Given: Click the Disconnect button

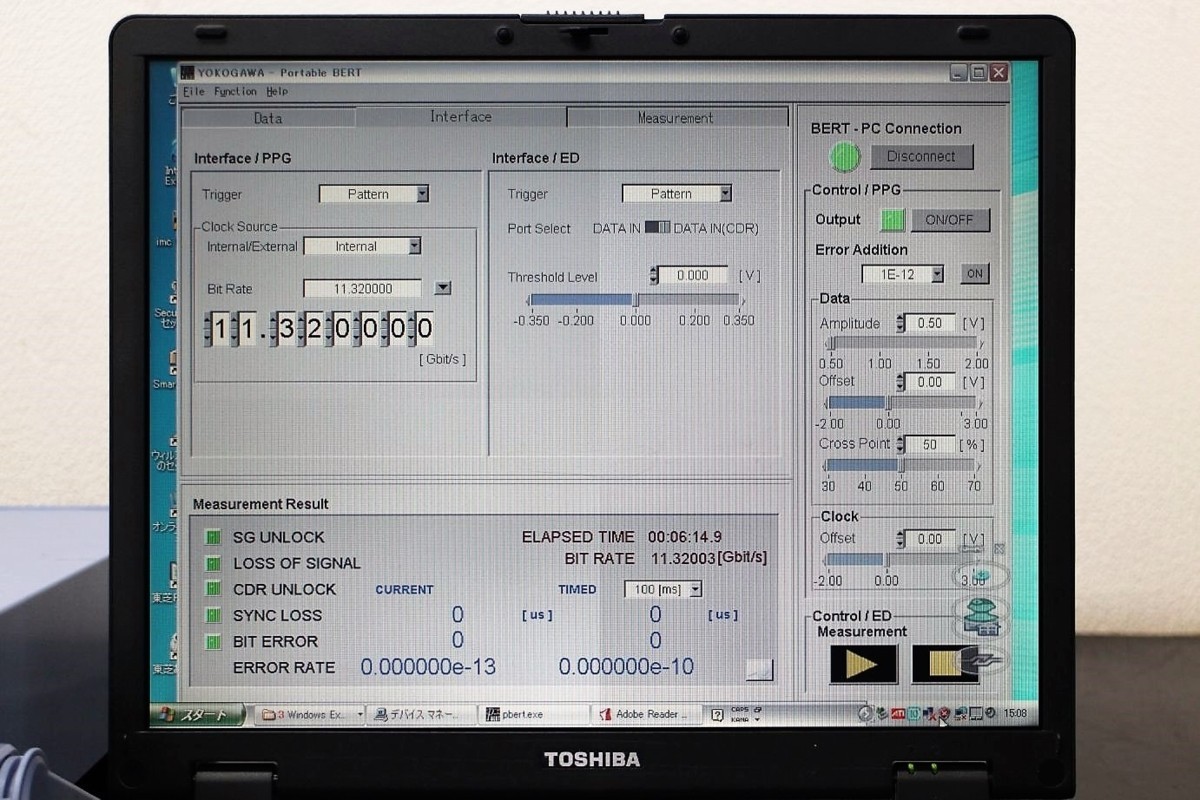Looking at the screenshot, I should [x=920, y=156].
